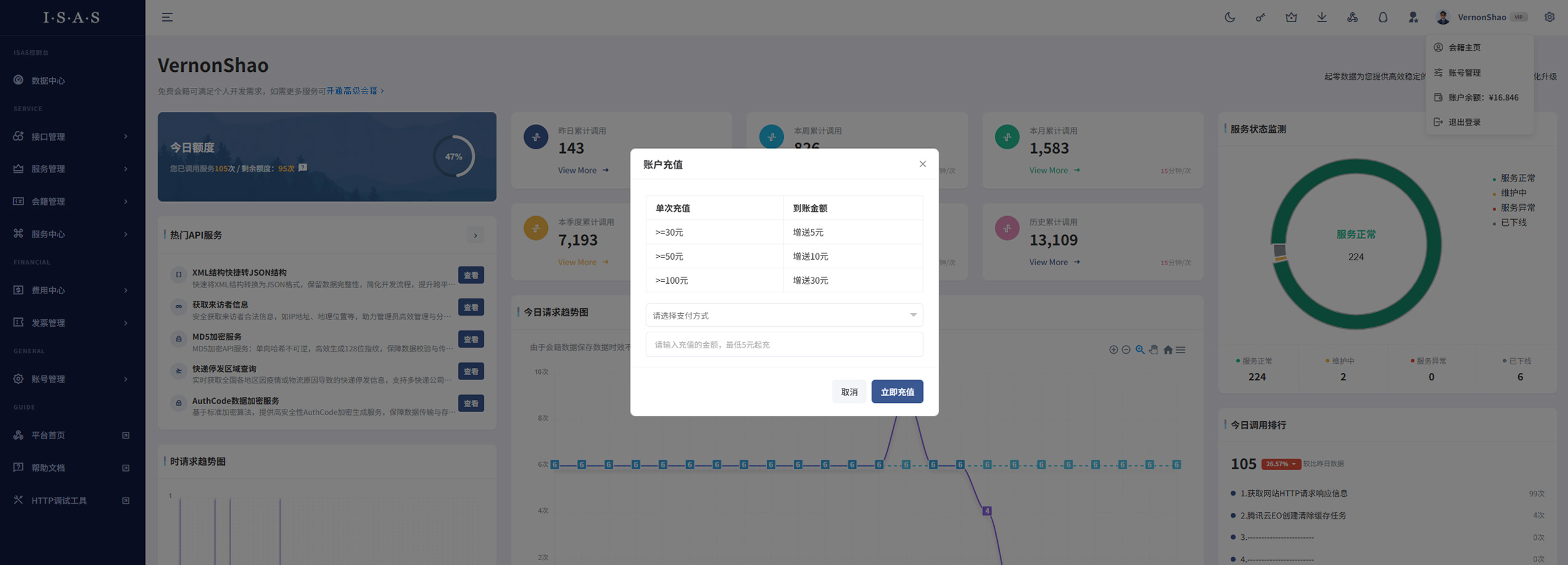This screenshot has height=565, width=1568.
Task: Switch to dark mode moon icon
Action: [1229, 17]
